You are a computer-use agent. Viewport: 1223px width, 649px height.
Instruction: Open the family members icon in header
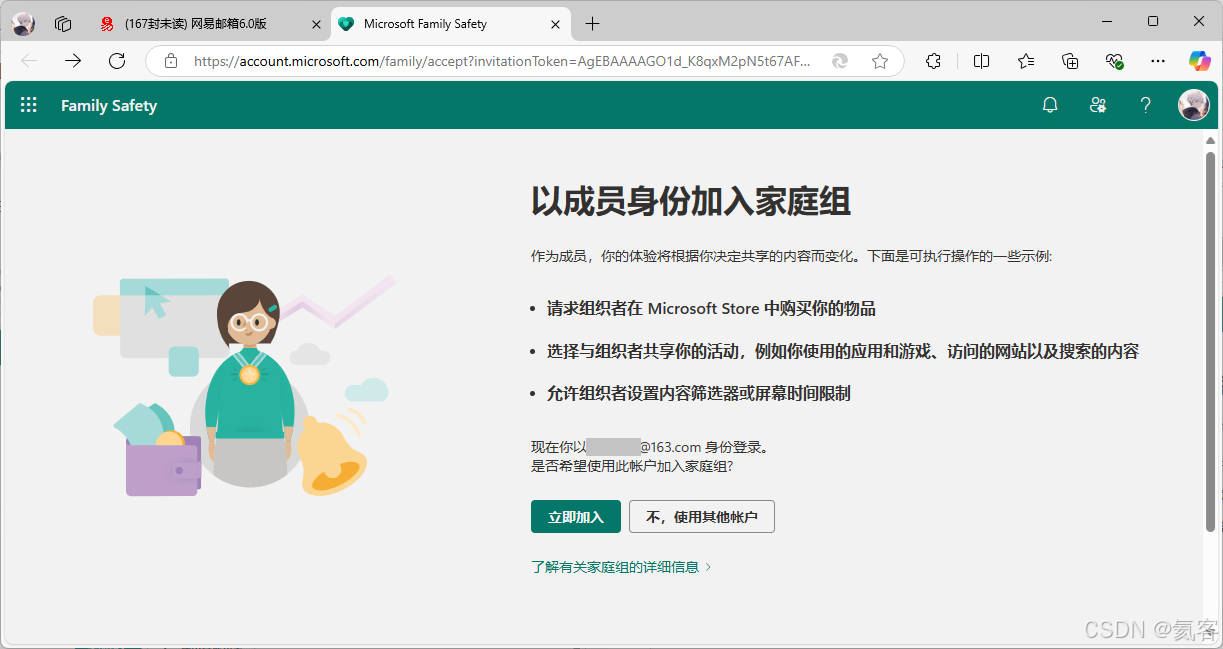pyautogui.click(x=1098, y=105)
